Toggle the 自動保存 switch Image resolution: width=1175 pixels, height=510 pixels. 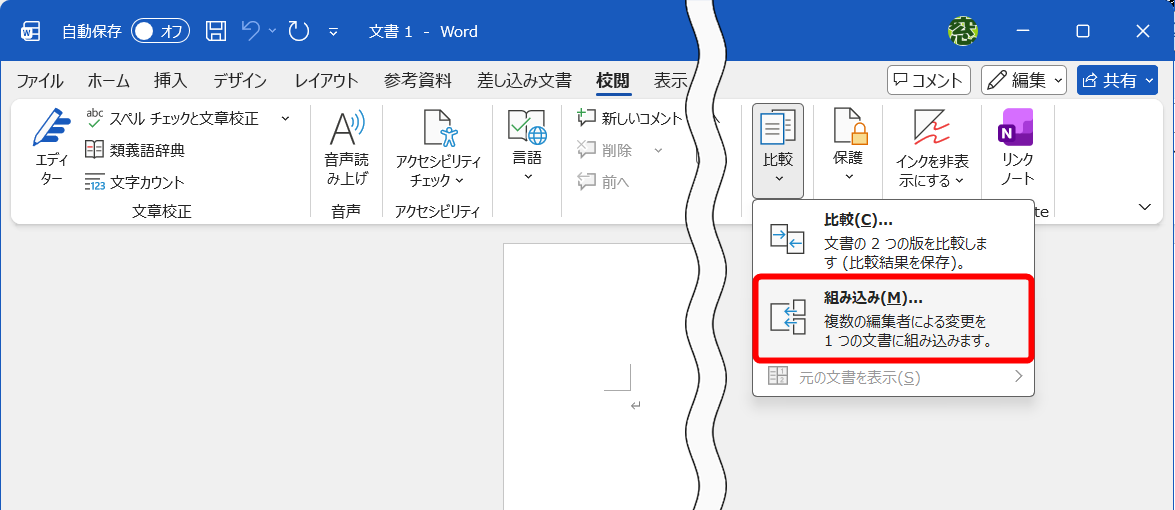pos(160,31)
